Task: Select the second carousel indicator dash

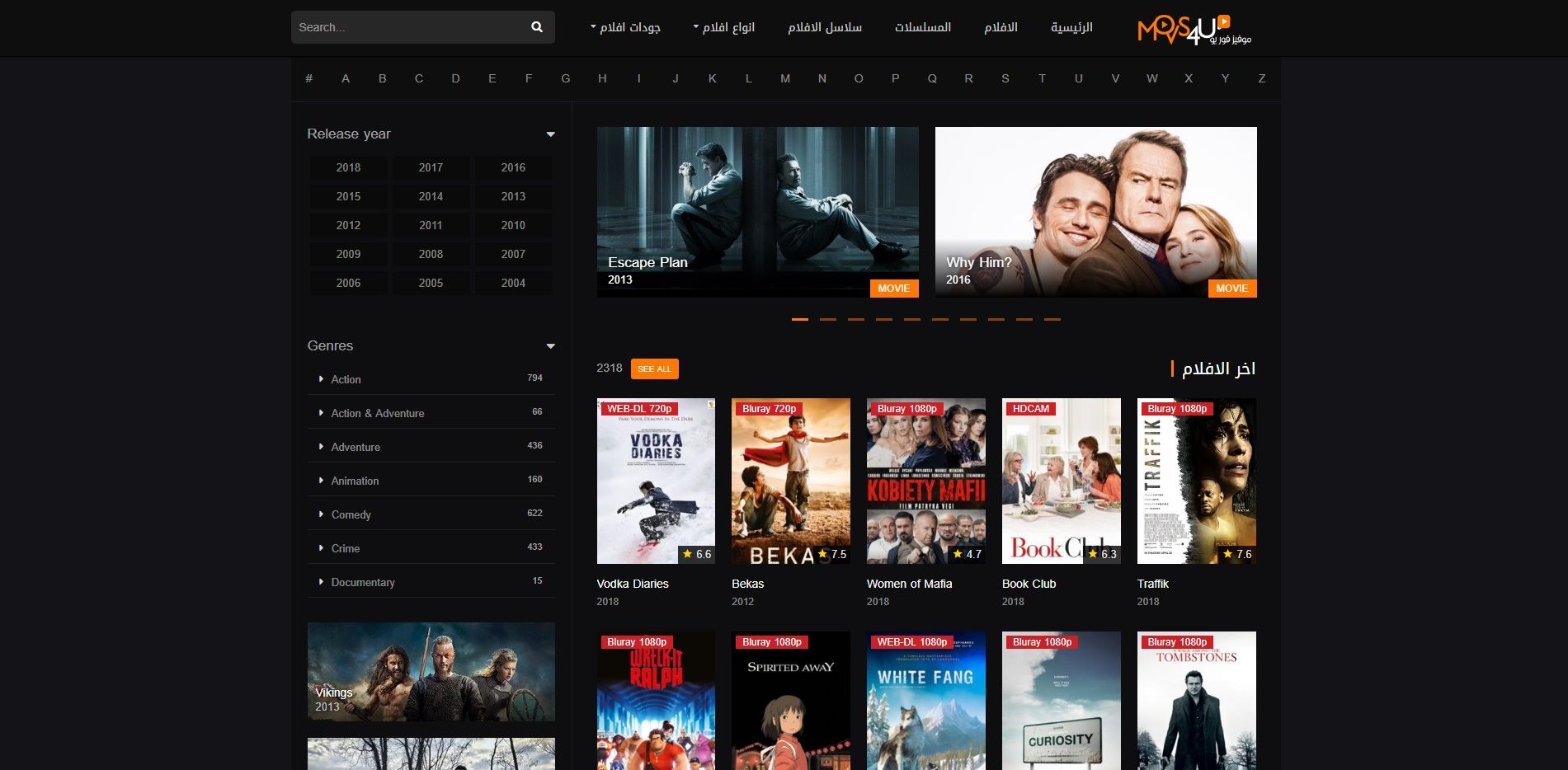Action: [828, 319]
